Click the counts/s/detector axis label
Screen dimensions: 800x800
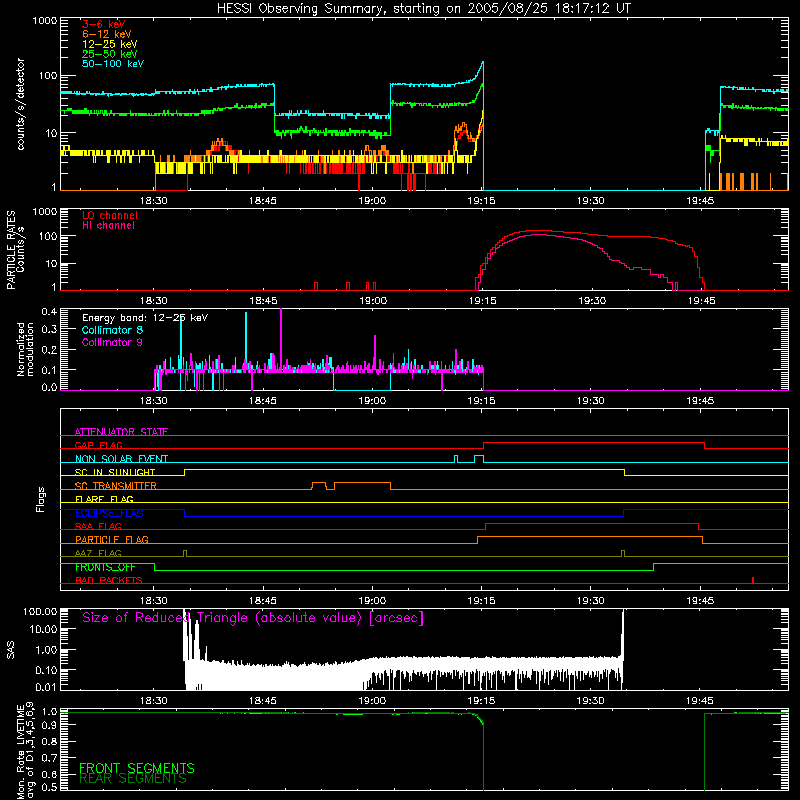20,104
